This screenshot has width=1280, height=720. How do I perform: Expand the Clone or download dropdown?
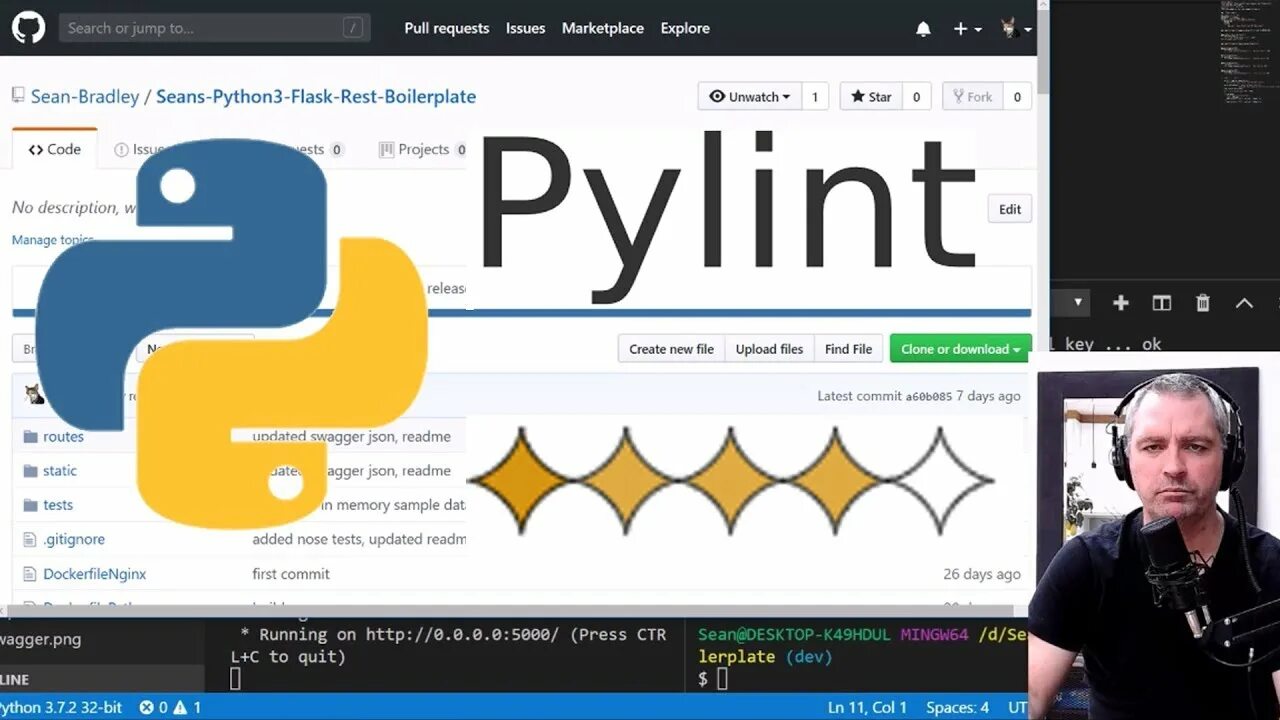click(961, 349)
